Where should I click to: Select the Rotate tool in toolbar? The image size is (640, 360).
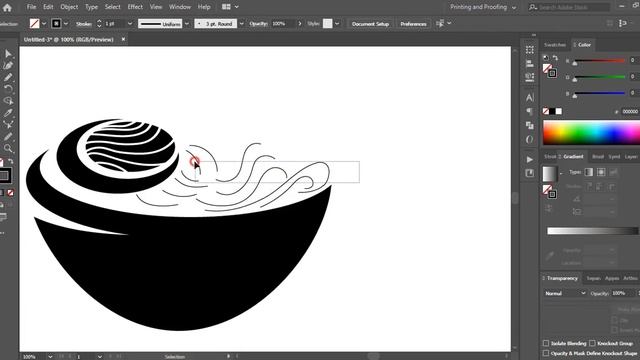[x=8, y=89]
